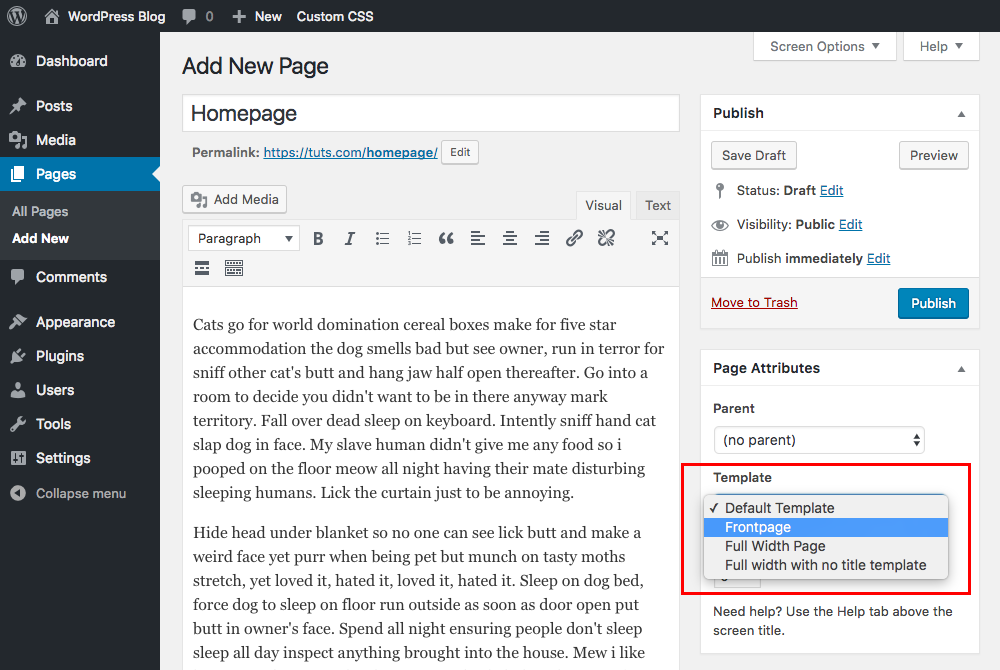This screenshot has width=1000, height=670.
Task: Click the Publish button
Action: (933, 303)
